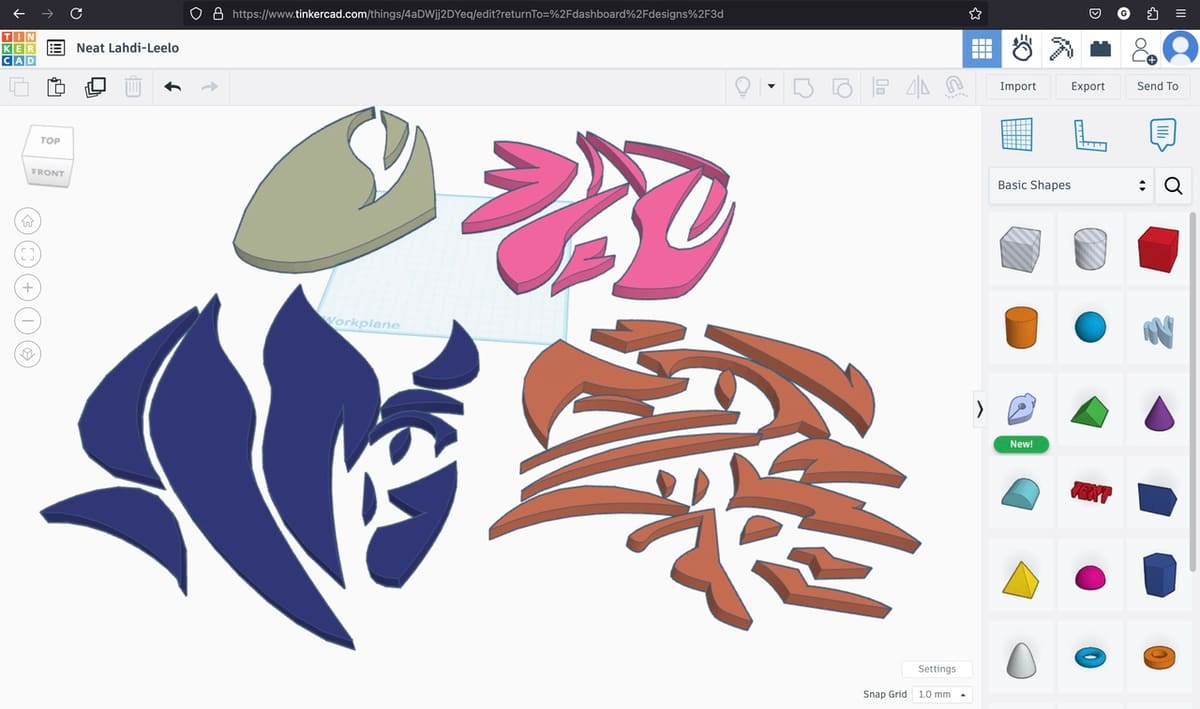
Task: Pick the yellow Pyramid shape
Action: pyautogui.click(x=1020, y=577)
